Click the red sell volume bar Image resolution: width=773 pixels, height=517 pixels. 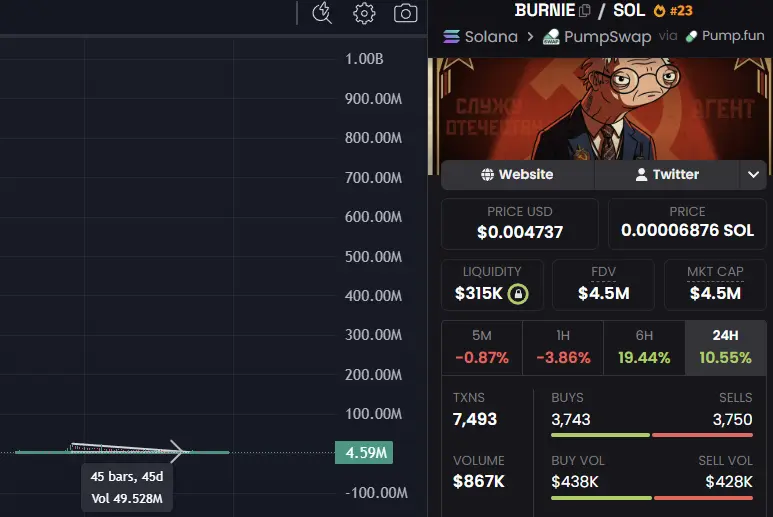coord(703,498)
